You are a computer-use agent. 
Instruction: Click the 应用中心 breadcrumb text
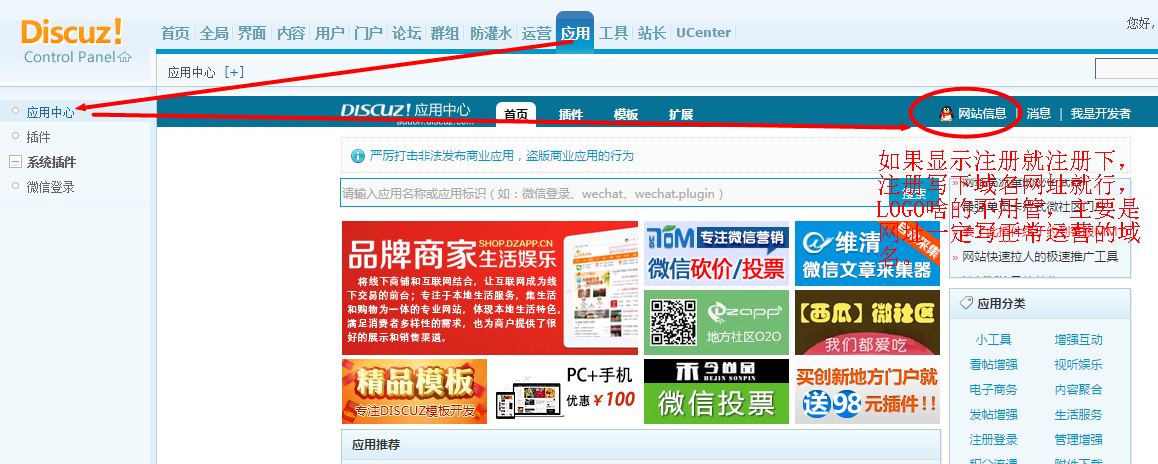point(191,72)
